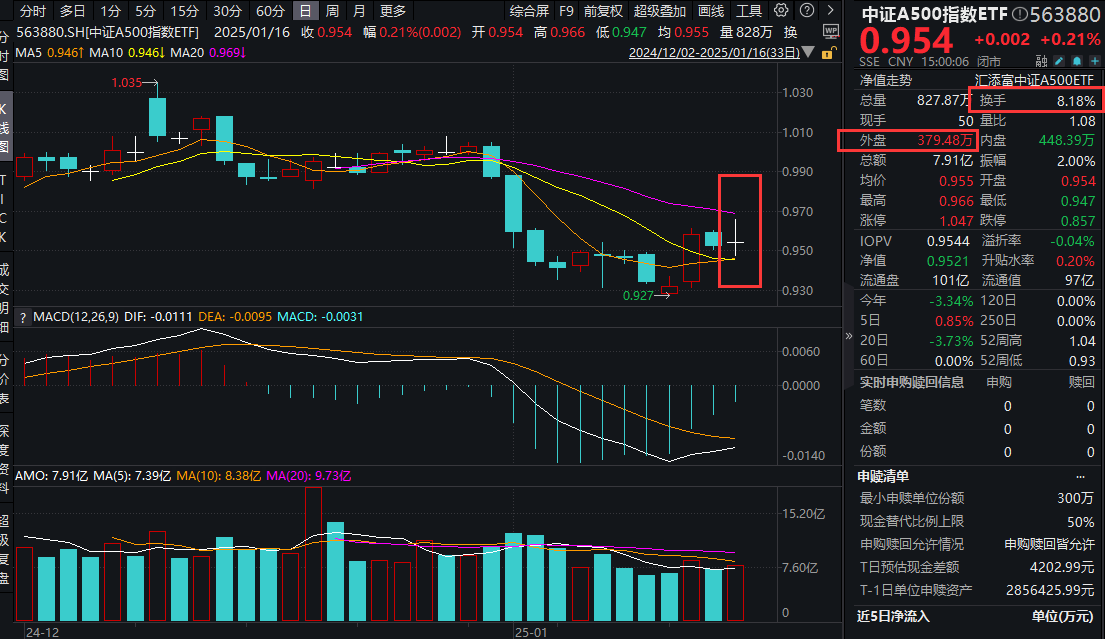The width and height of the screenshot is (1105, 639).
Task: Click the right arrow chevron in toolbar
Action: pos(831,11)
